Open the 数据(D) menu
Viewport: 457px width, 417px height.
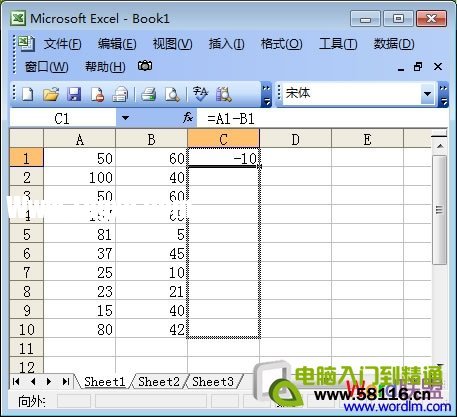(394, 44)
